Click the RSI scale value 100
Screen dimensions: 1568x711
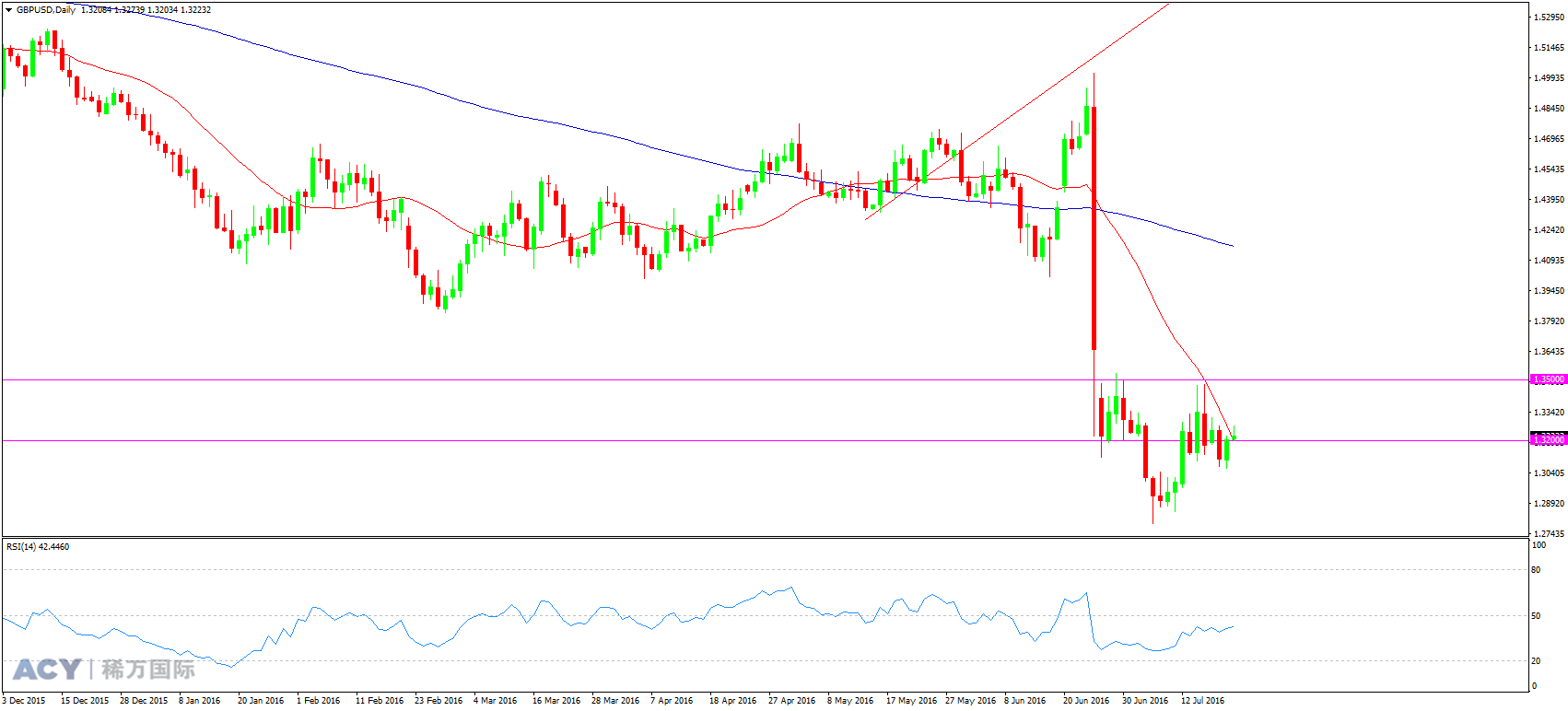[1539, 545]
